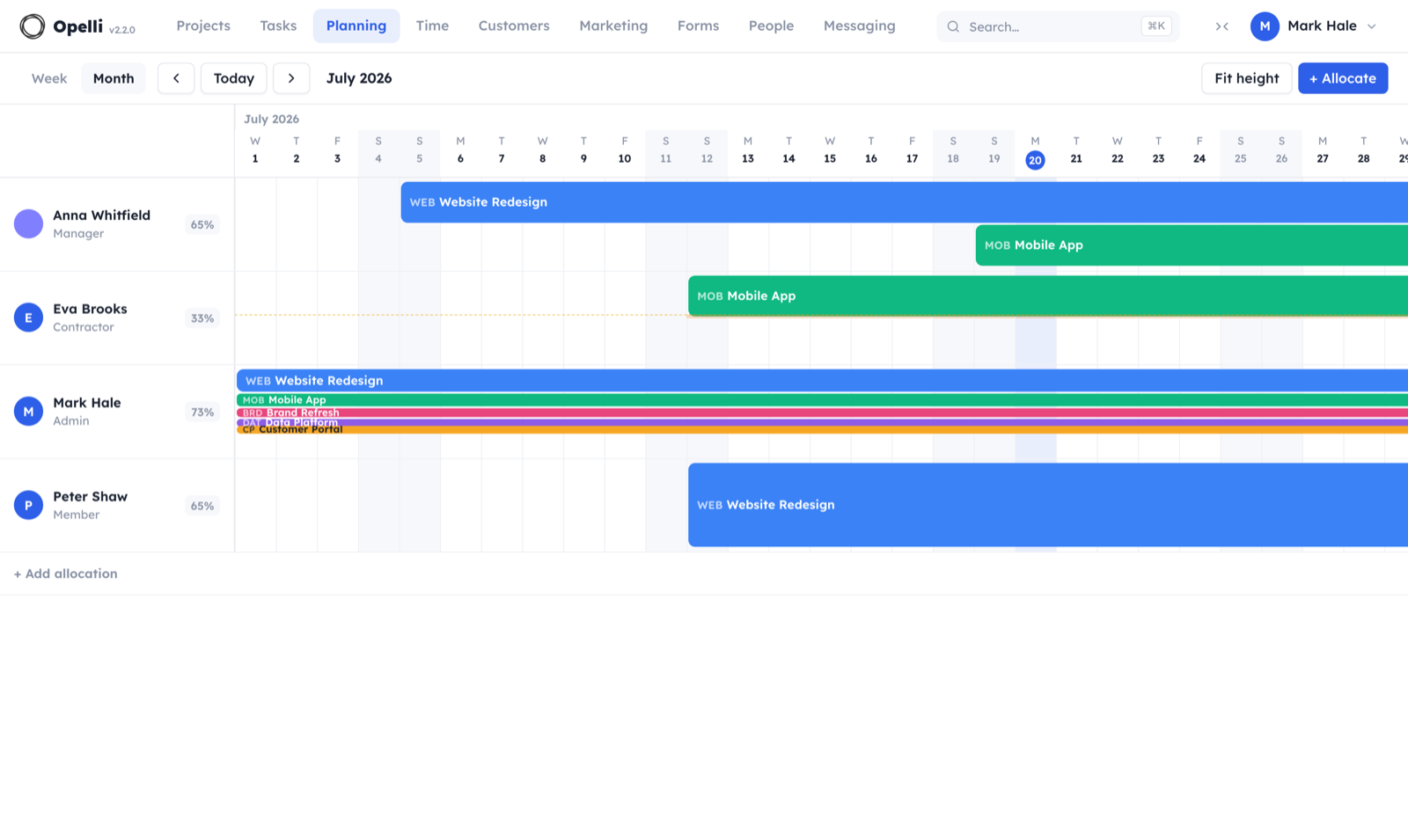Viewport: 1408px width, 840px height.
Task: Click the Anna Whitfield name
Action: [x=101, y=215]
